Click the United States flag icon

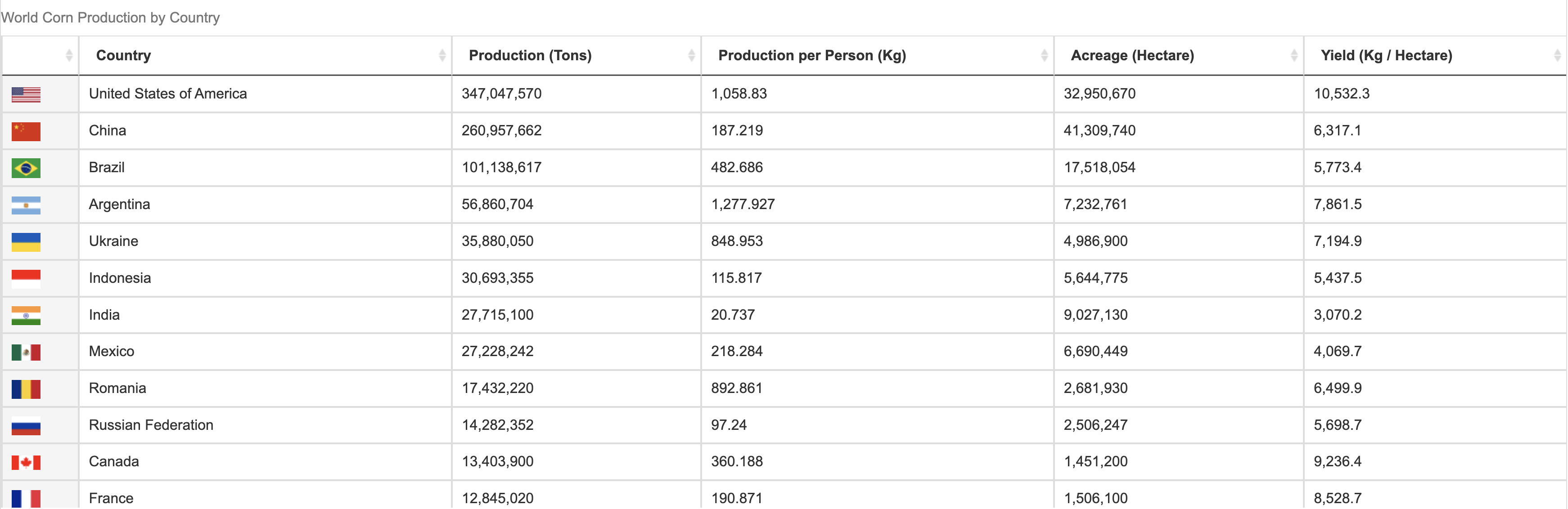pos(26,94)
